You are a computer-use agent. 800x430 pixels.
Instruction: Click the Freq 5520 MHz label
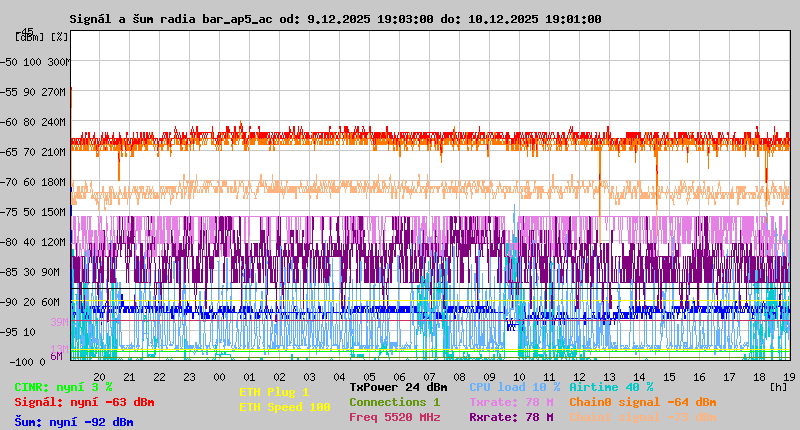[x=394, y=417]
